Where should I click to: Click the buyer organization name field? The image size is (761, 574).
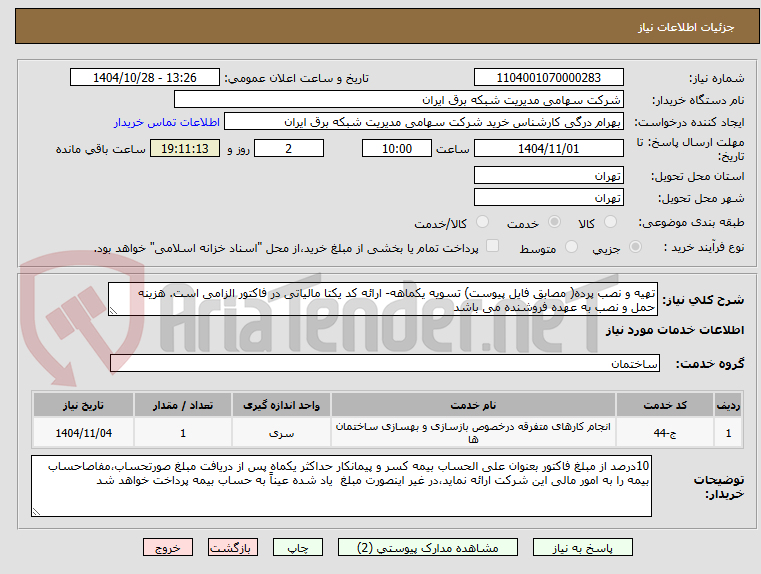pyautogui.click(x=398, y=99)
